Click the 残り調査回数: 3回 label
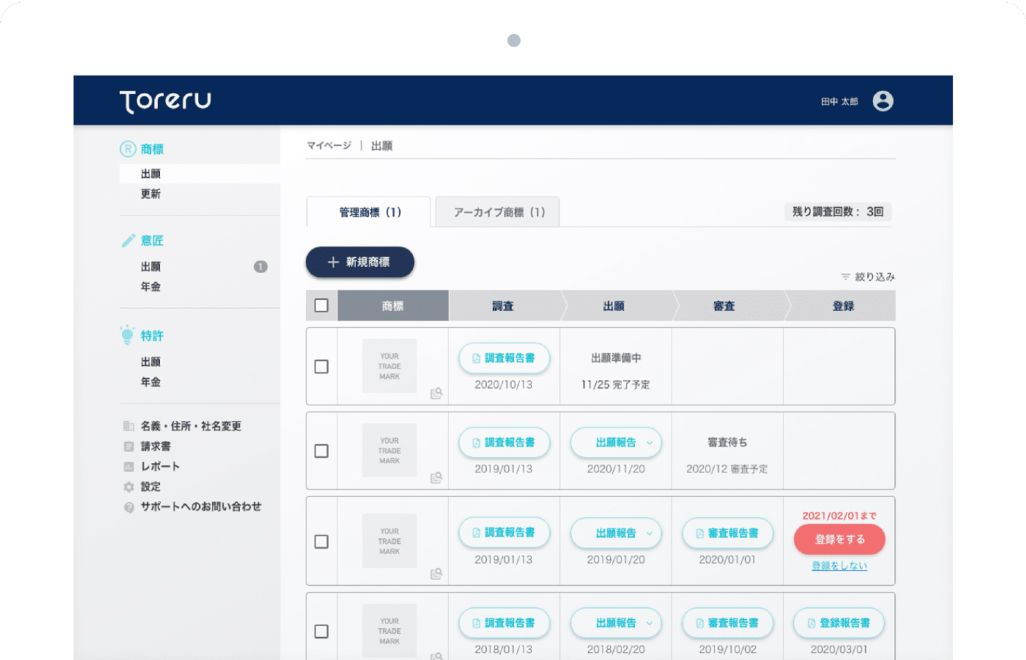This screenshot has height=660, width=1026. (x=838, y=211)
